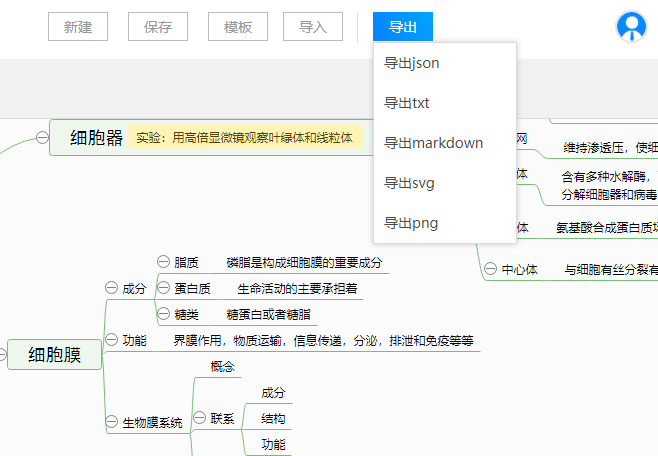Choose 导出json from the export menu

pos(412,63)
